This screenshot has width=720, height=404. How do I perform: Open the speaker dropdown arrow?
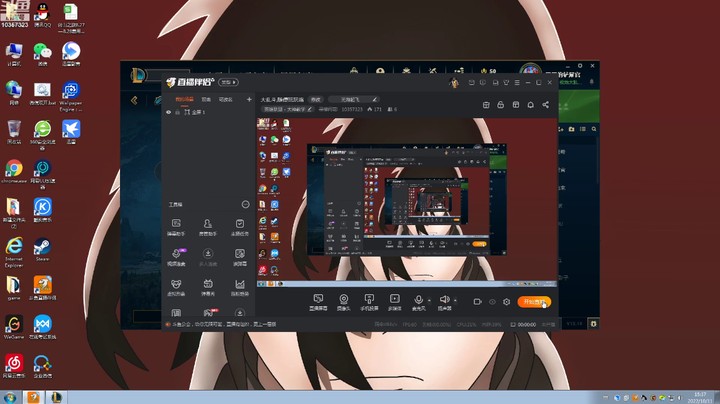[456, 301]
